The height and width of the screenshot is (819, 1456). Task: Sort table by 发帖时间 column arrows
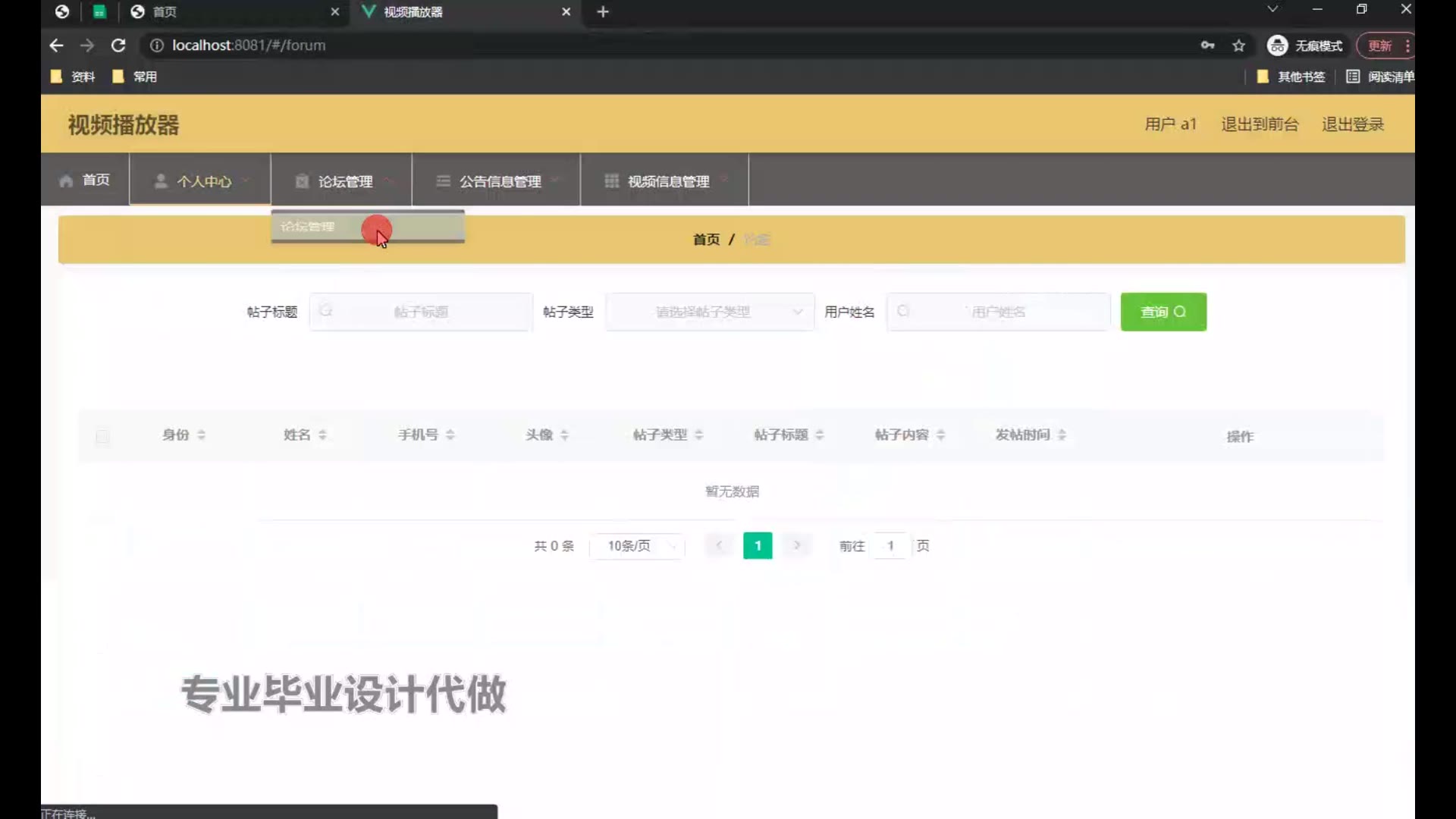(1062, 435)
